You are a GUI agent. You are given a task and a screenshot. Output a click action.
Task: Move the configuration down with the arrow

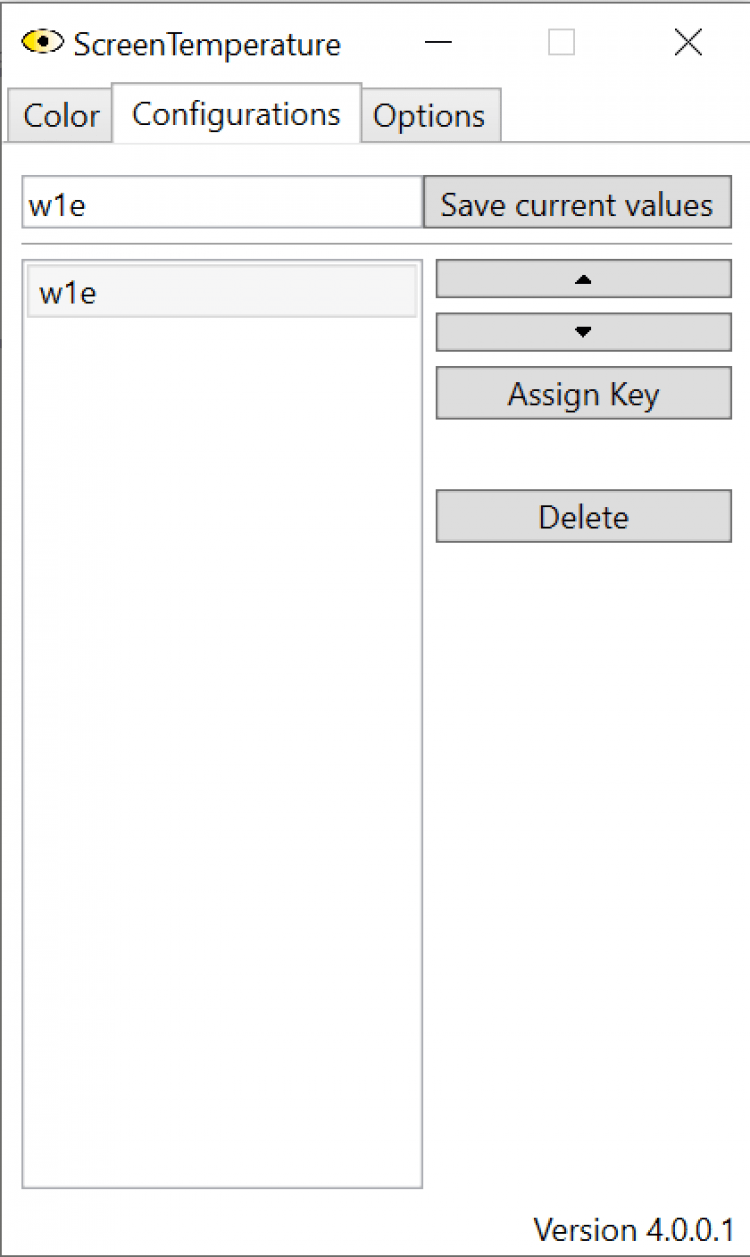click(583, 332)
